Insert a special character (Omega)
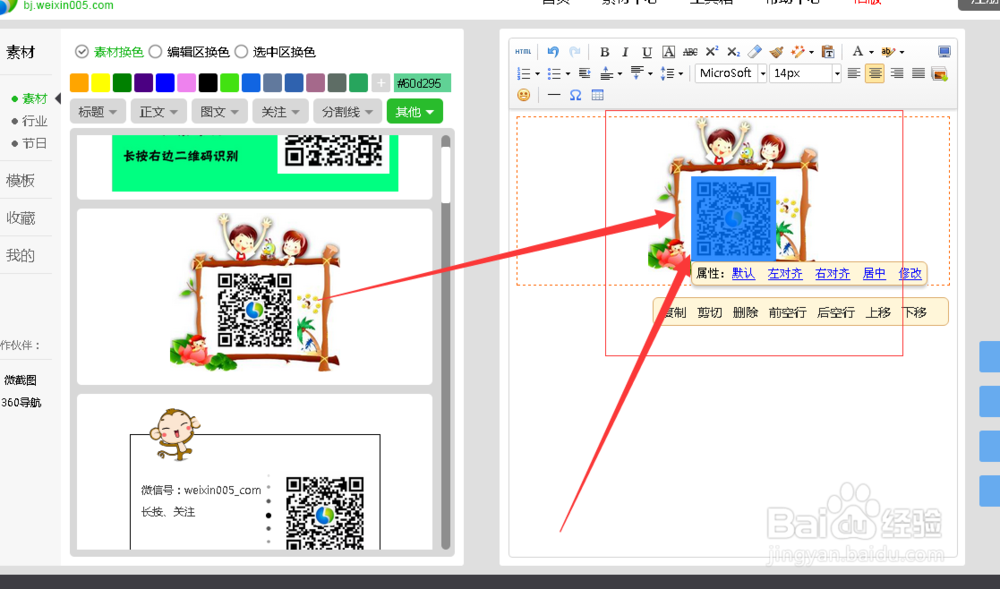The image size is (1000, 589). pos(575,95)
